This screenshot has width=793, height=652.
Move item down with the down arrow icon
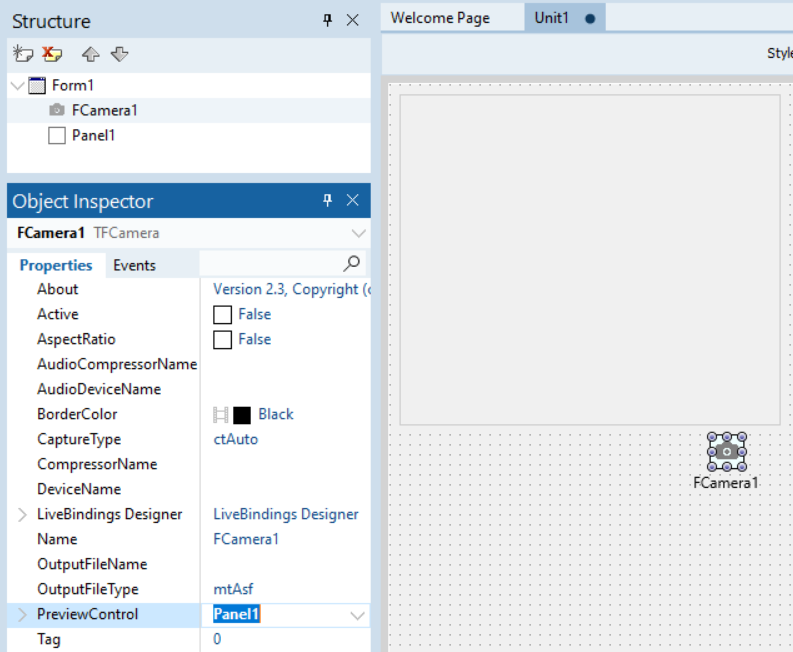point(119,54)
